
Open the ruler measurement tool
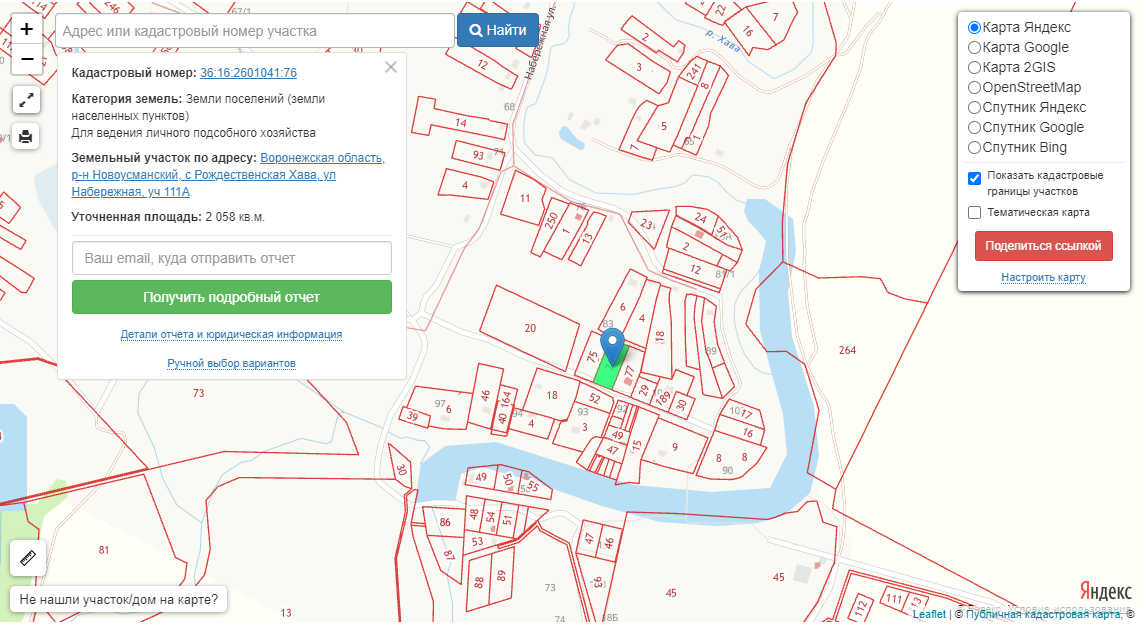[27, 558]
